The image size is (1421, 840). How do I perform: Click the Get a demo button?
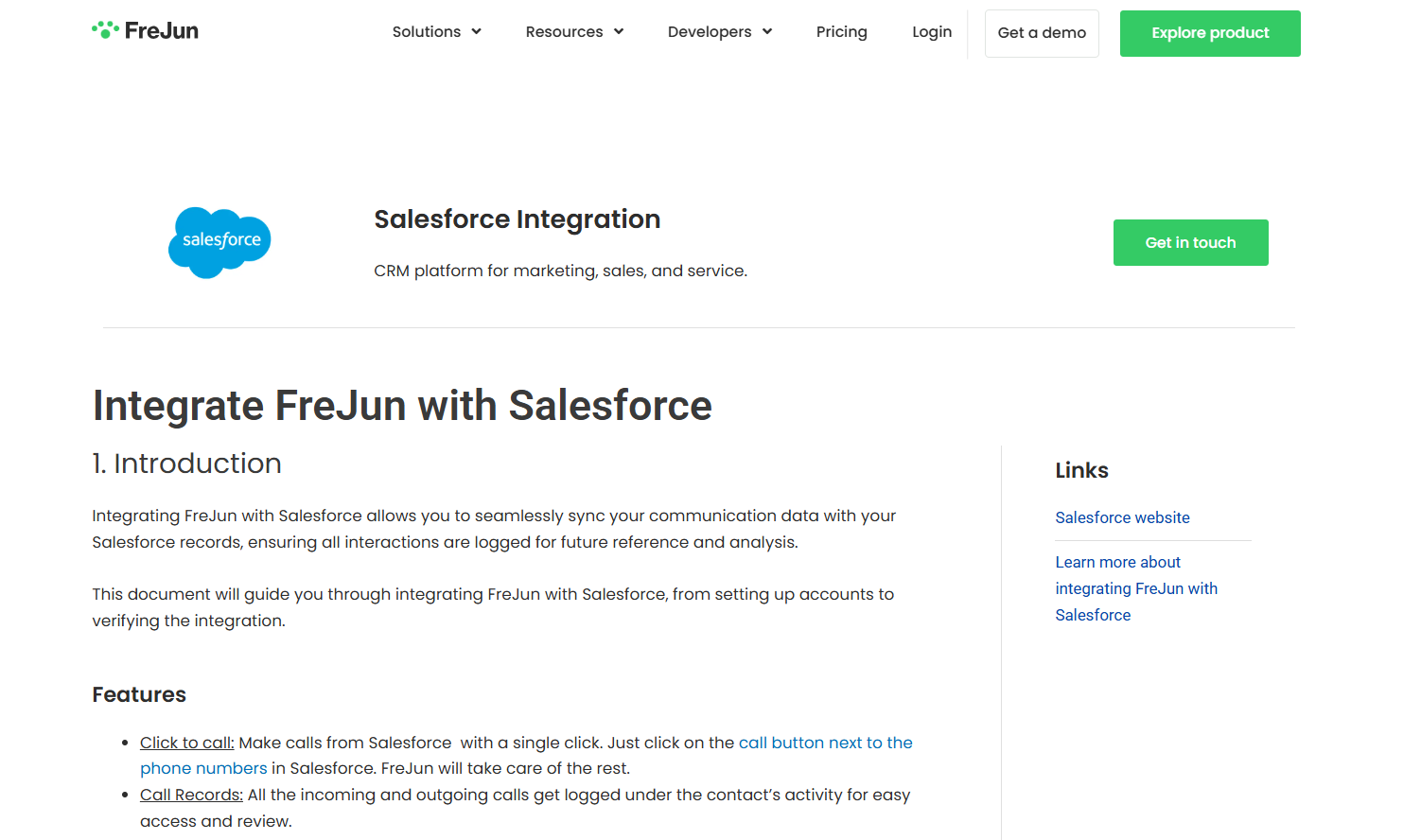point(1042,33)
